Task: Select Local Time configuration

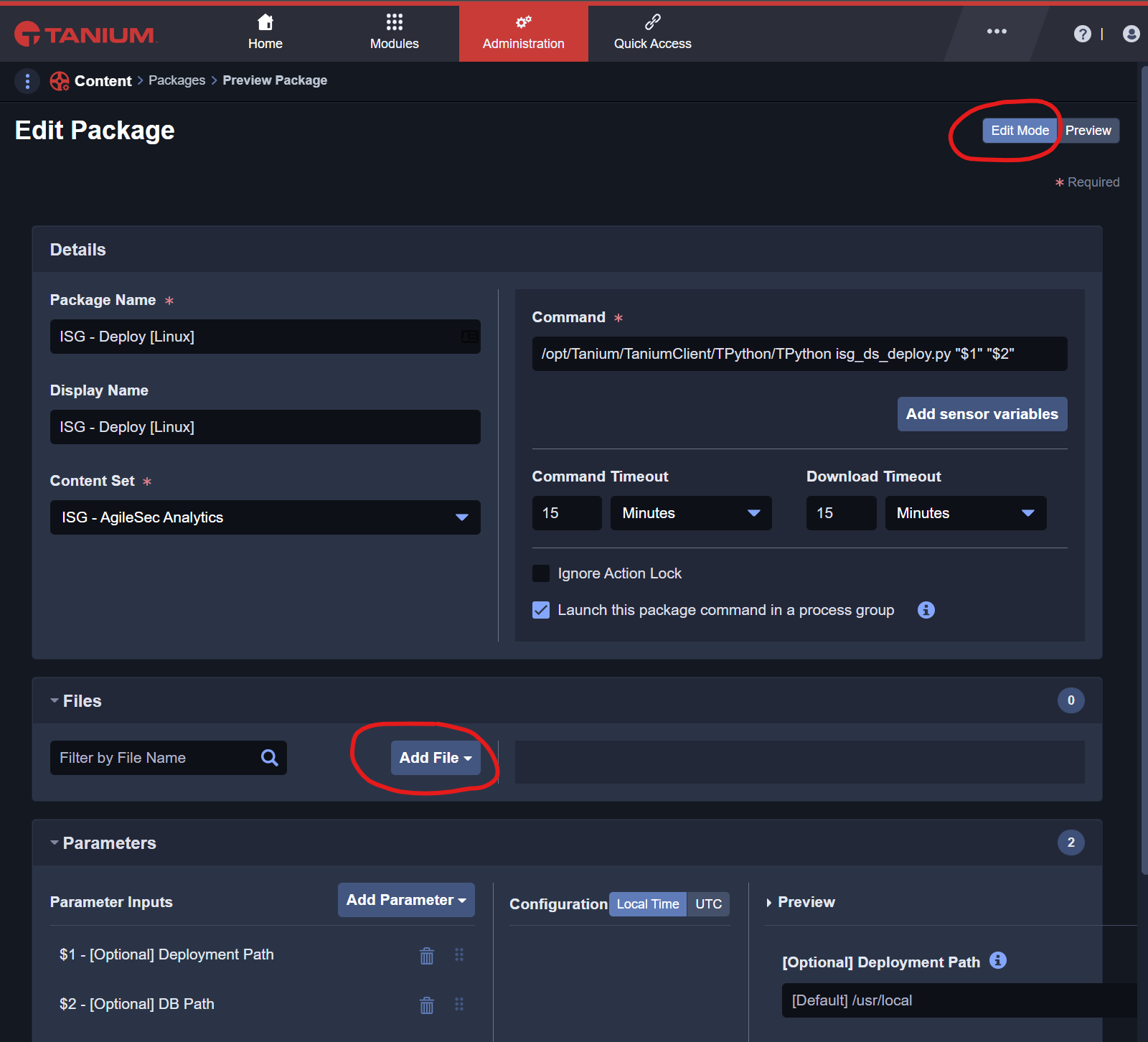Action: [648, 904]
